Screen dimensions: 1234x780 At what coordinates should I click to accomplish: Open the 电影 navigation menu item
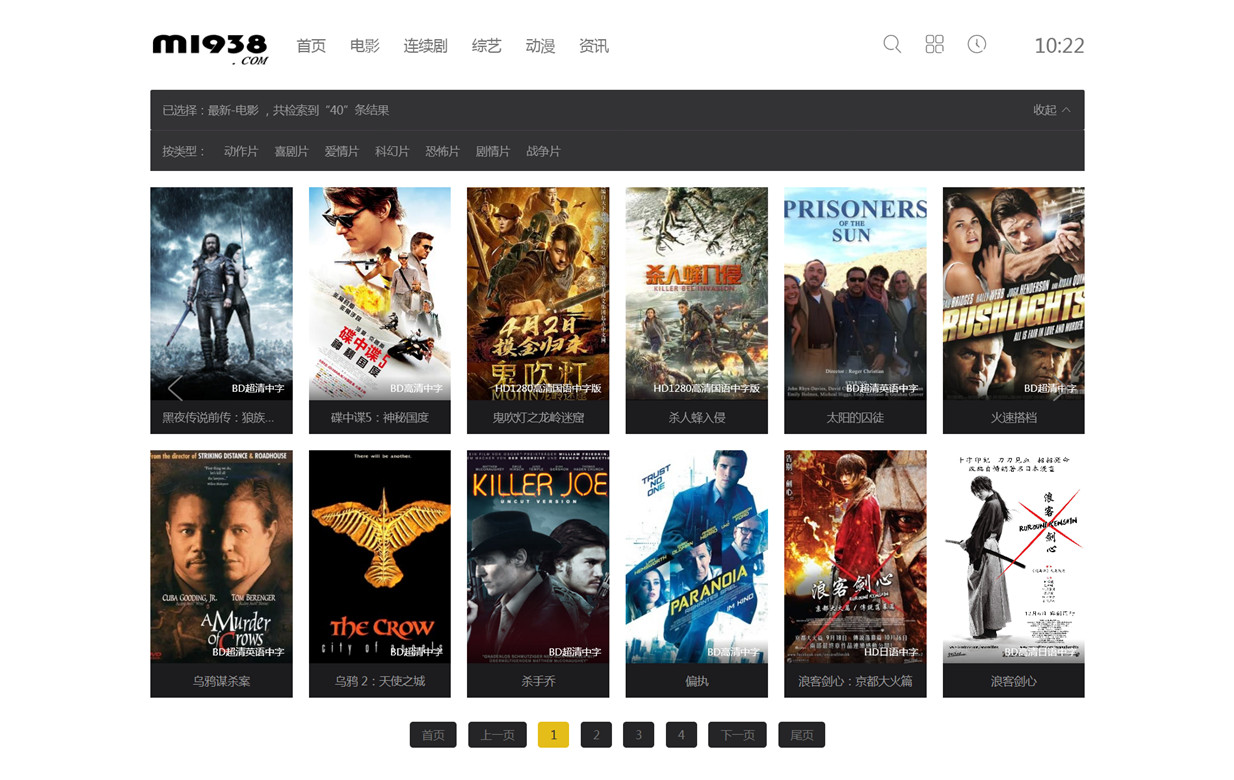(365, 46)
